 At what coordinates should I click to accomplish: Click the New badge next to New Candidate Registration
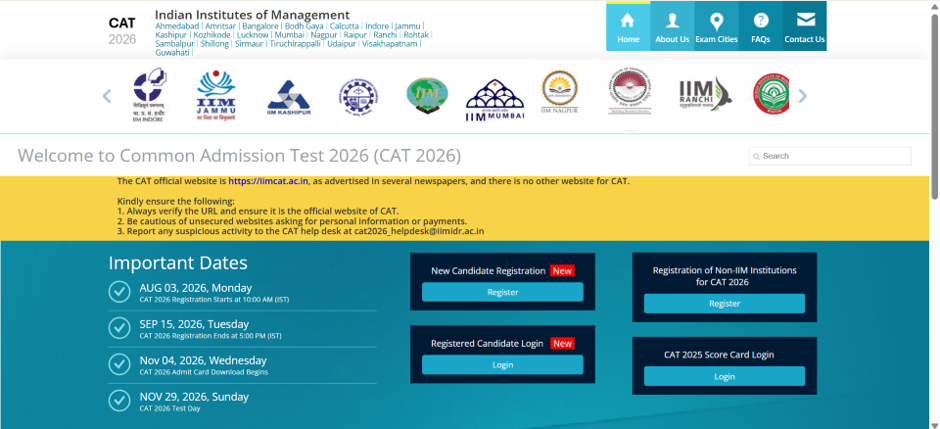coord(562,271)
